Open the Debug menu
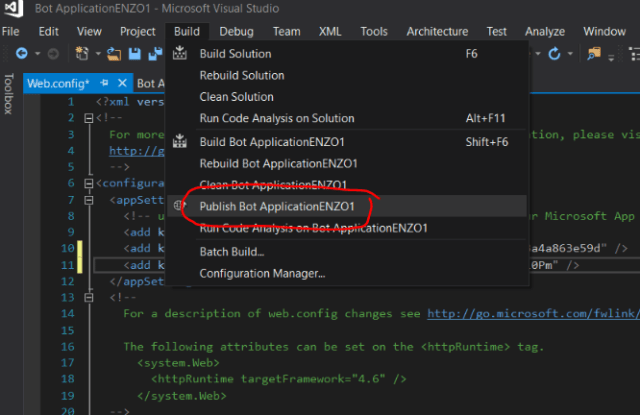Image resolution: width=640 pixels, height=415 pixels. 236,31
